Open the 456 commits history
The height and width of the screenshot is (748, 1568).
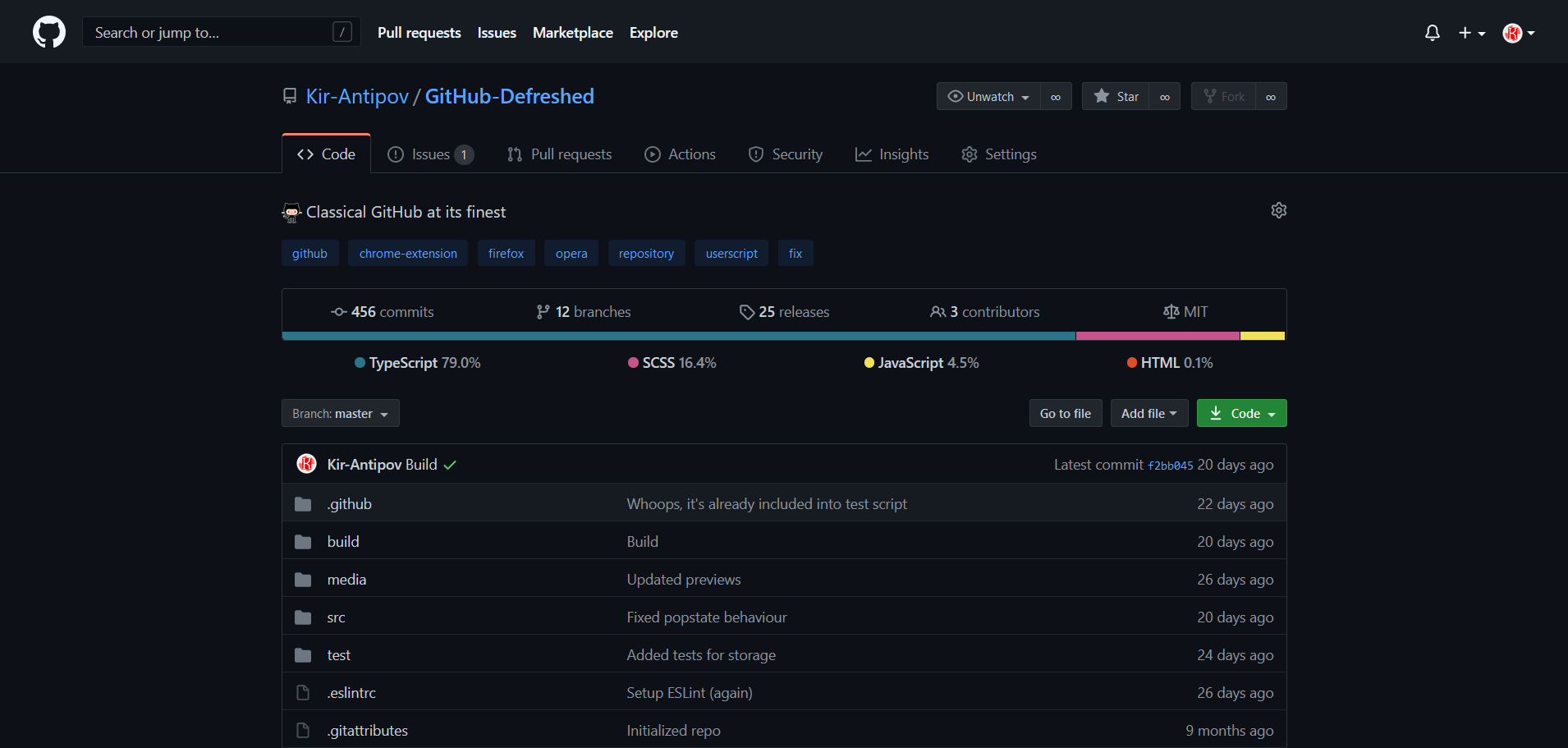(383, 312)
